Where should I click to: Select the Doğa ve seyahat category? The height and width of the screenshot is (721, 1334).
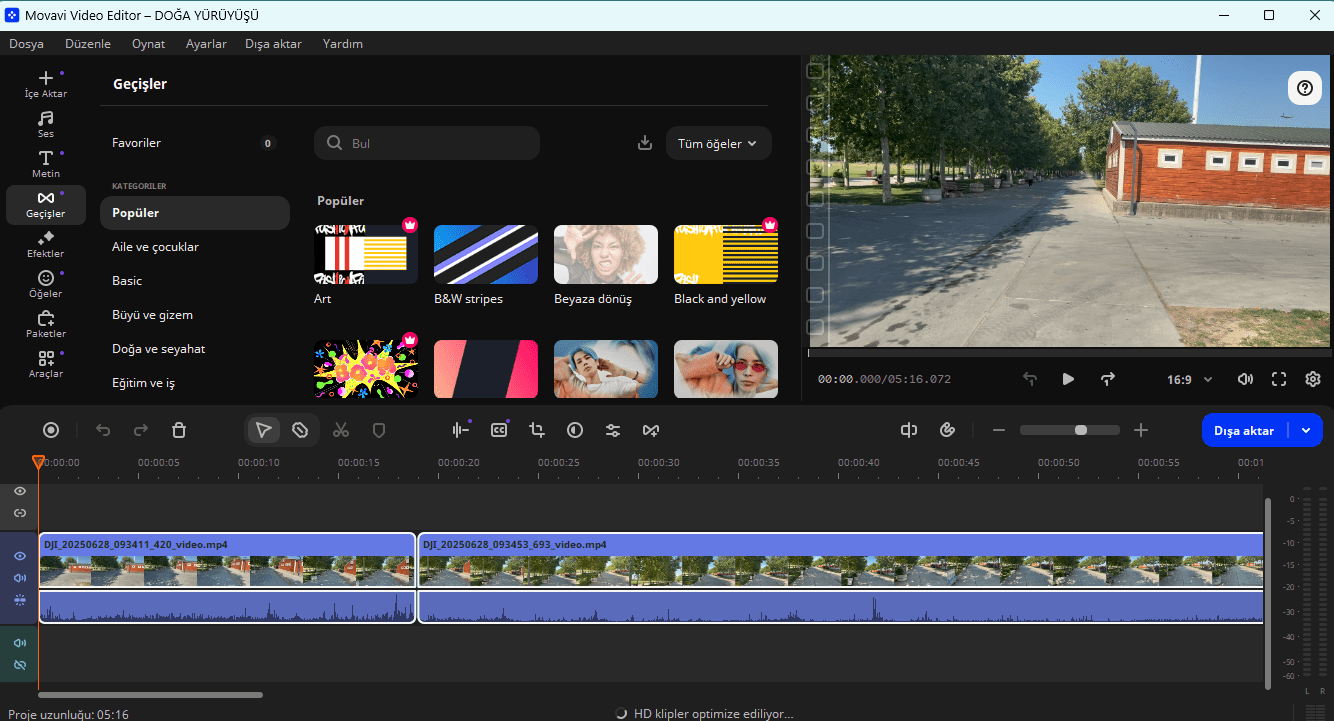[158, 349]
